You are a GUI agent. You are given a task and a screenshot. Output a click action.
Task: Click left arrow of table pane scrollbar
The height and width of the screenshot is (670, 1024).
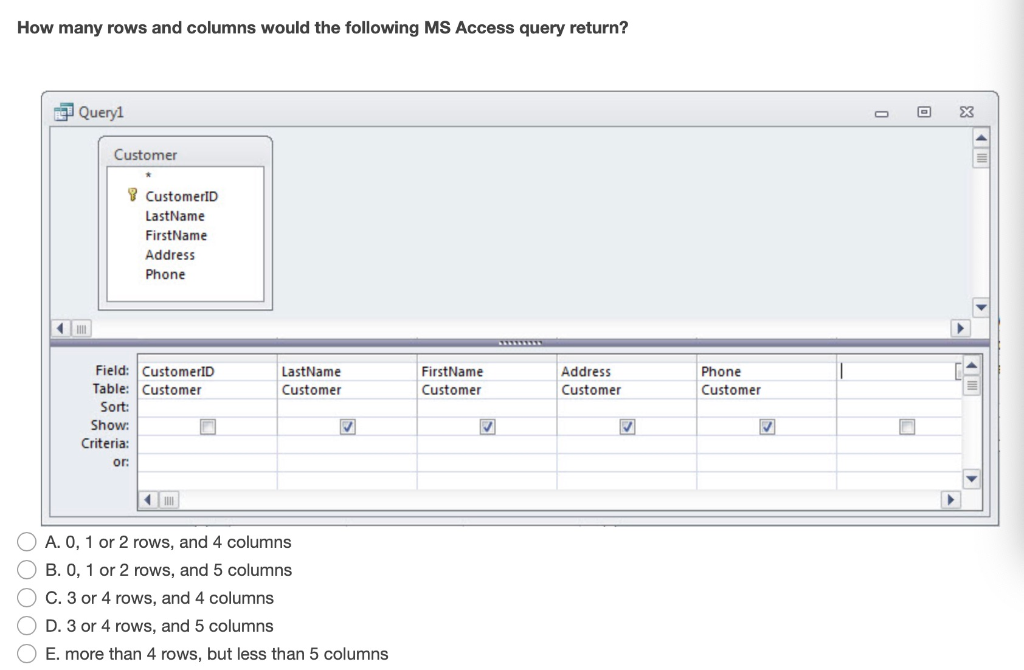tap(60, 328)
